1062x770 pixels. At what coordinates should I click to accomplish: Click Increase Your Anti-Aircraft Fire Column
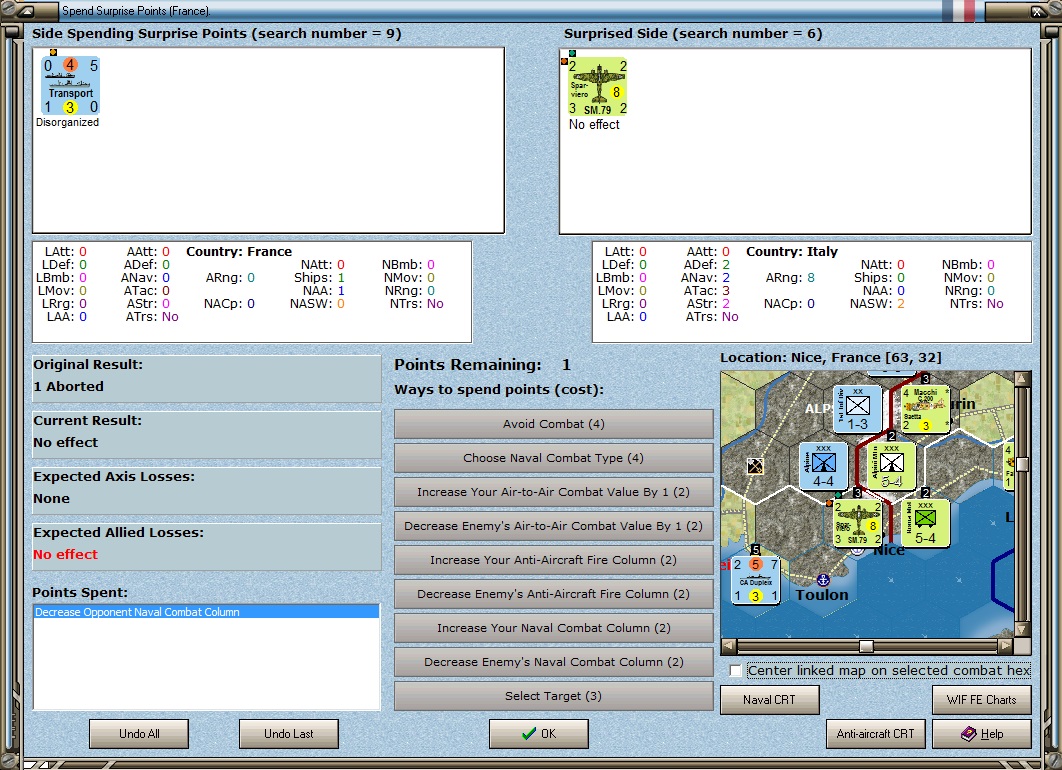coord(553,560)
